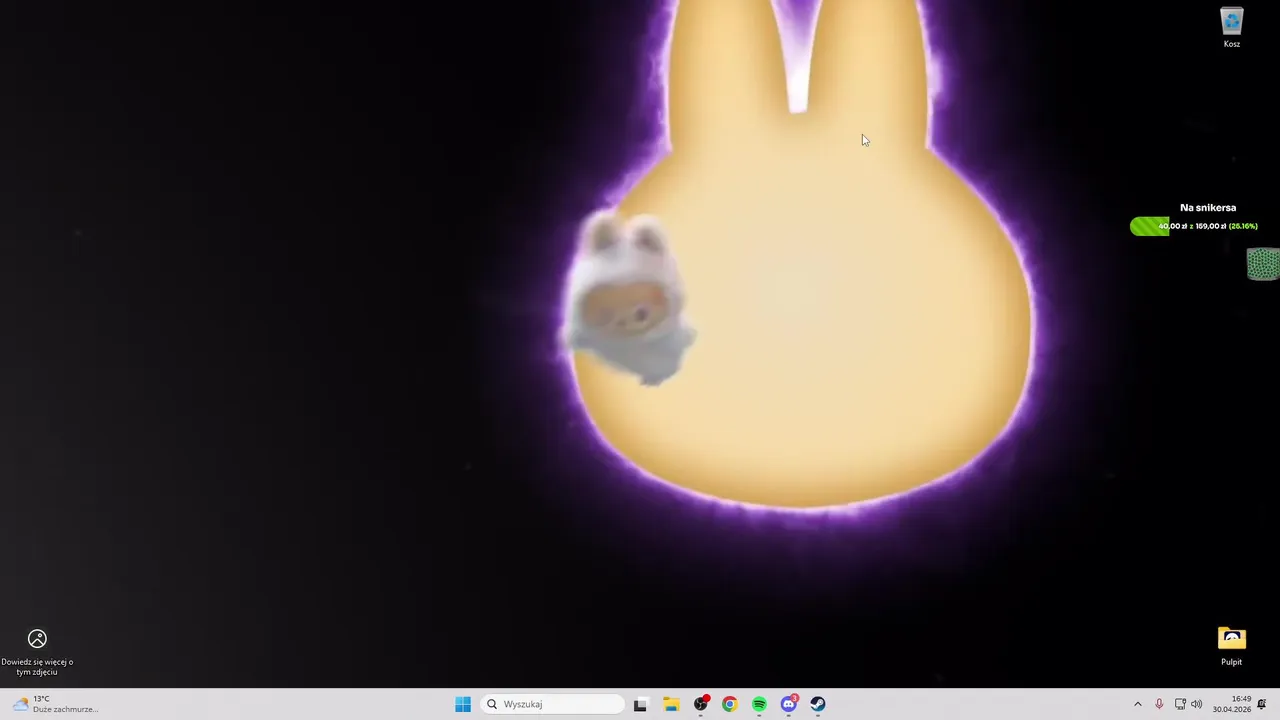Image resolution: width=1280 pixels, height=720 pixels.
Task: Open Google Chrome from the taskbar
Action: [730, 704]
